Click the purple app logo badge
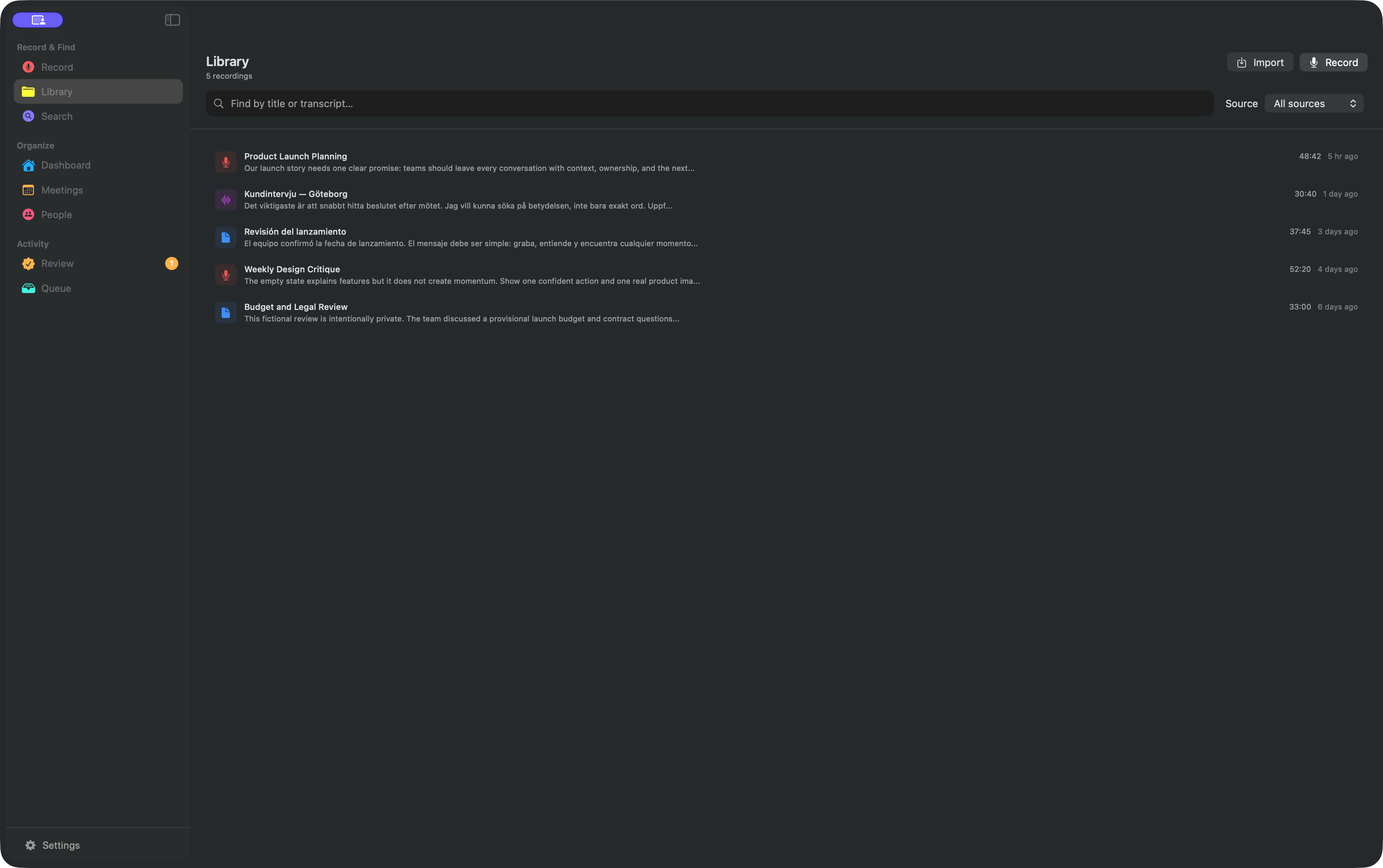The height and width of the screenshot is (868, 1383). coord(38,20)
